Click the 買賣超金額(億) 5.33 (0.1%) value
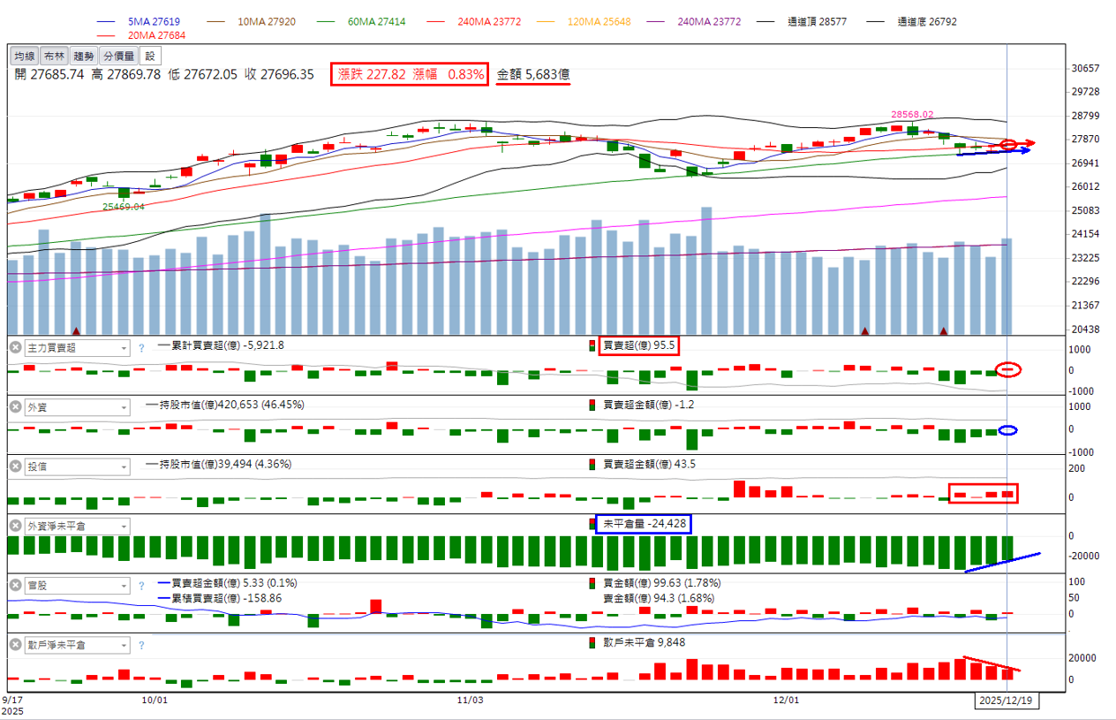 [235, 583]
